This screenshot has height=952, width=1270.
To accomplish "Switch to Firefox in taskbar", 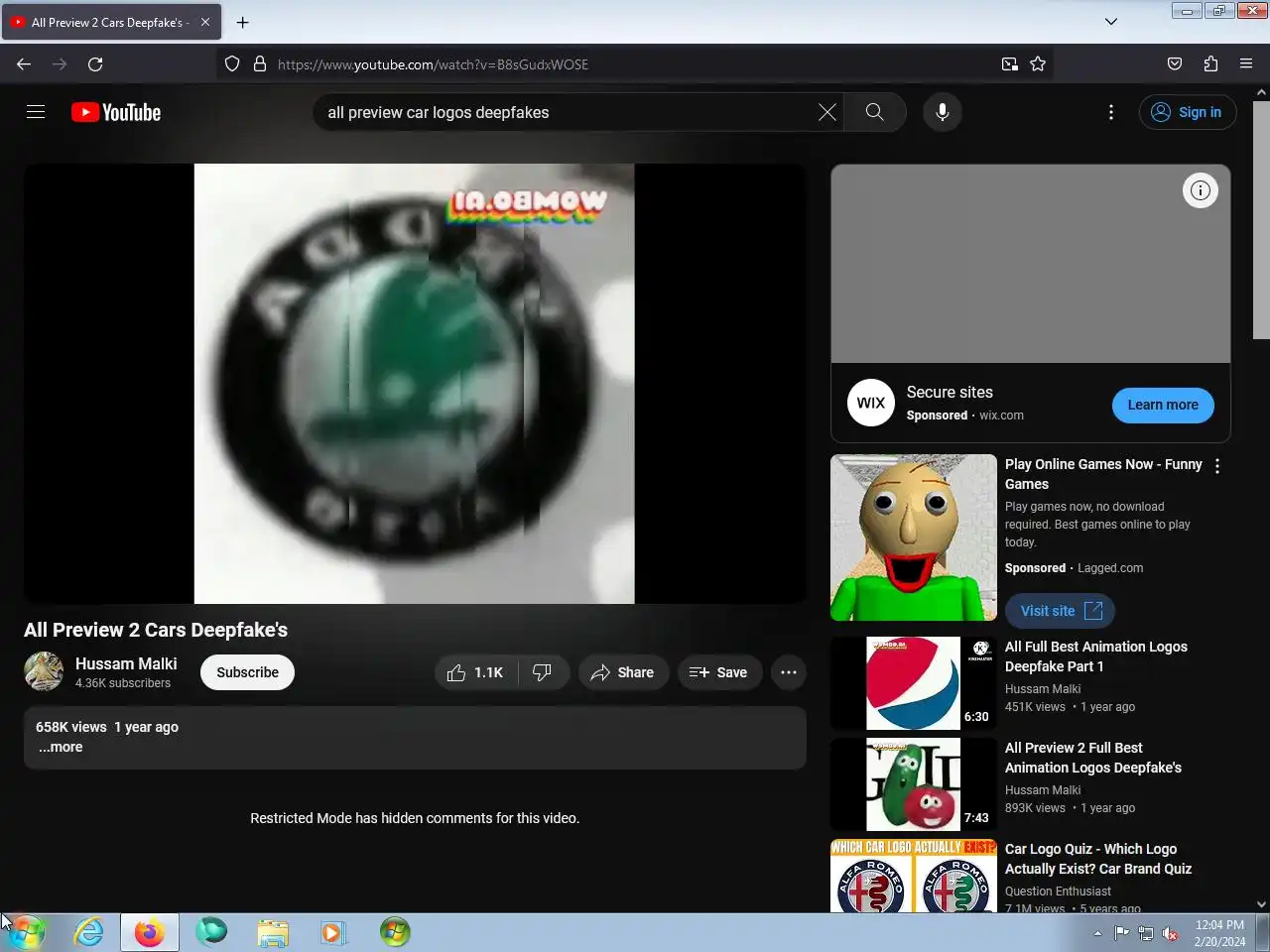I will tap(150, 932).
